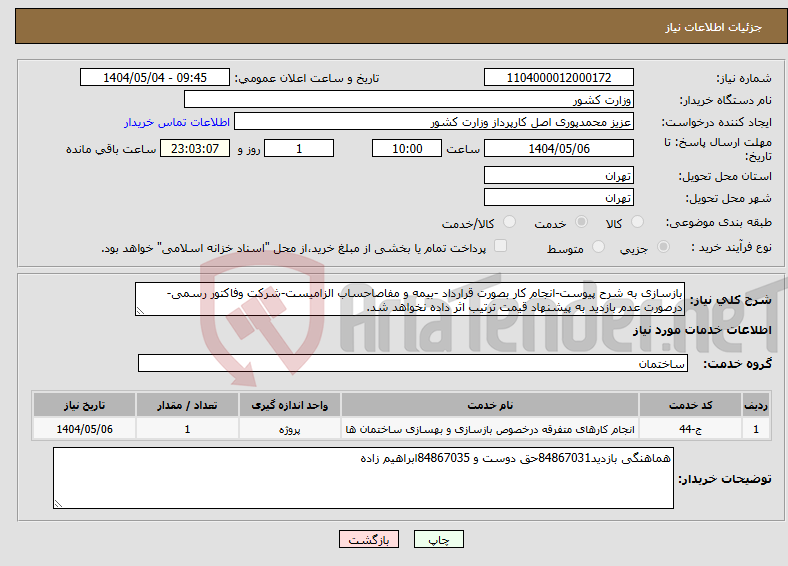Click the استان محل تحویل label
The image size is (788, 566).
point(725,176)
